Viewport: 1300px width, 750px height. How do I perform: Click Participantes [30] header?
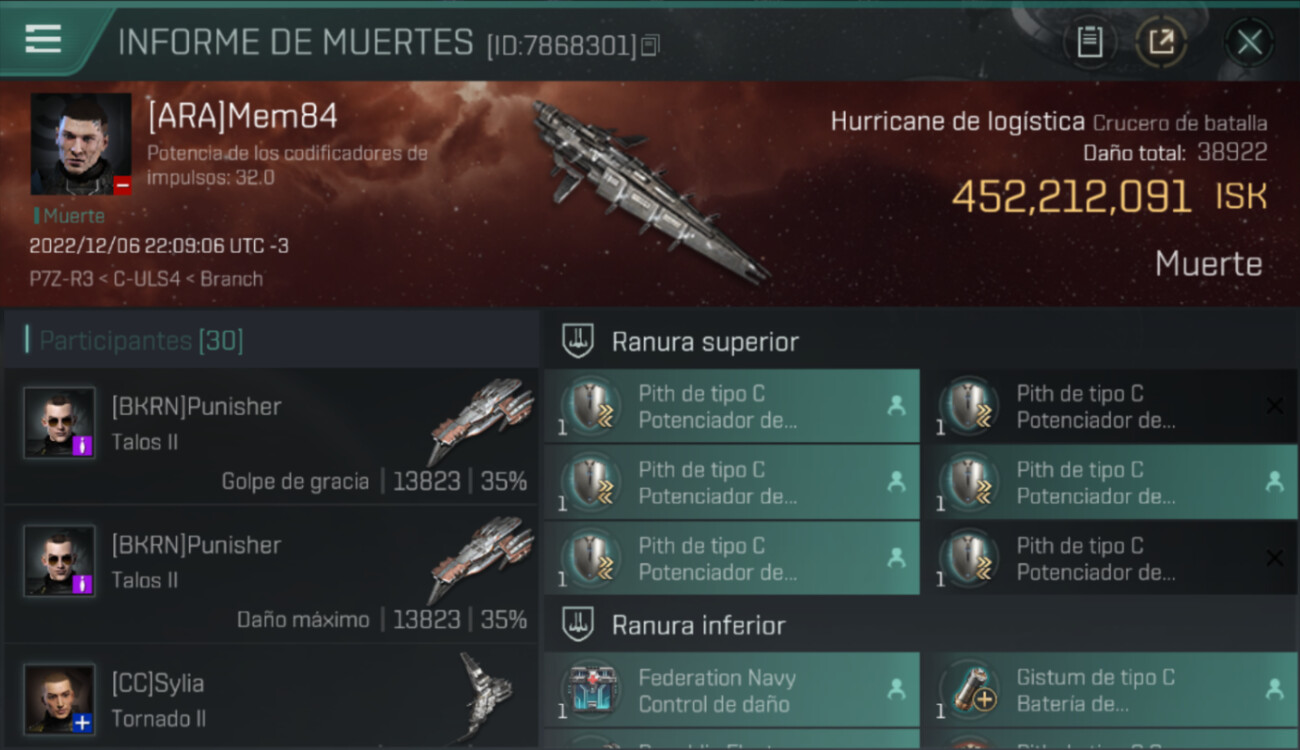pos(141,340)
